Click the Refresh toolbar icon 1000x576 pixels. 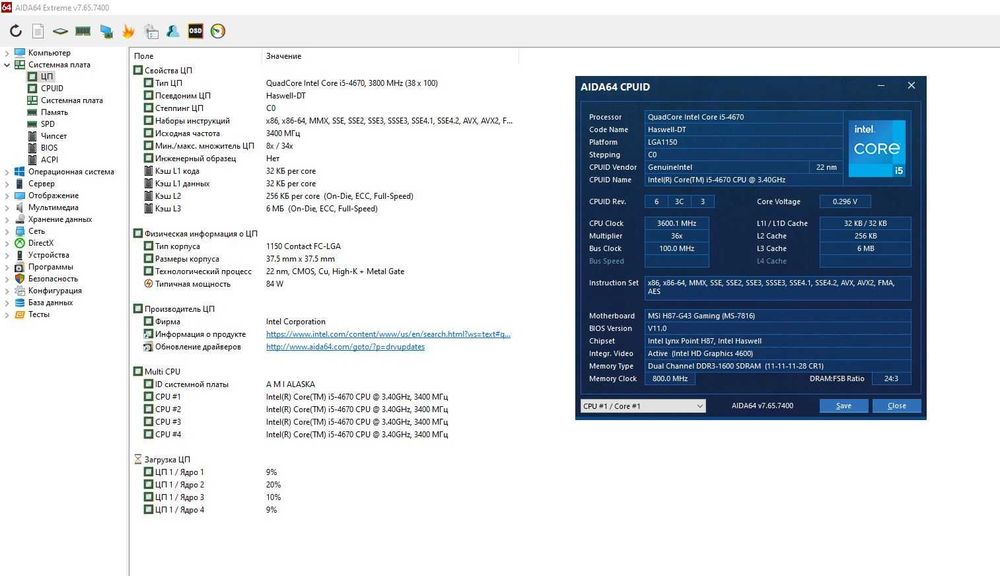(16, 31)
